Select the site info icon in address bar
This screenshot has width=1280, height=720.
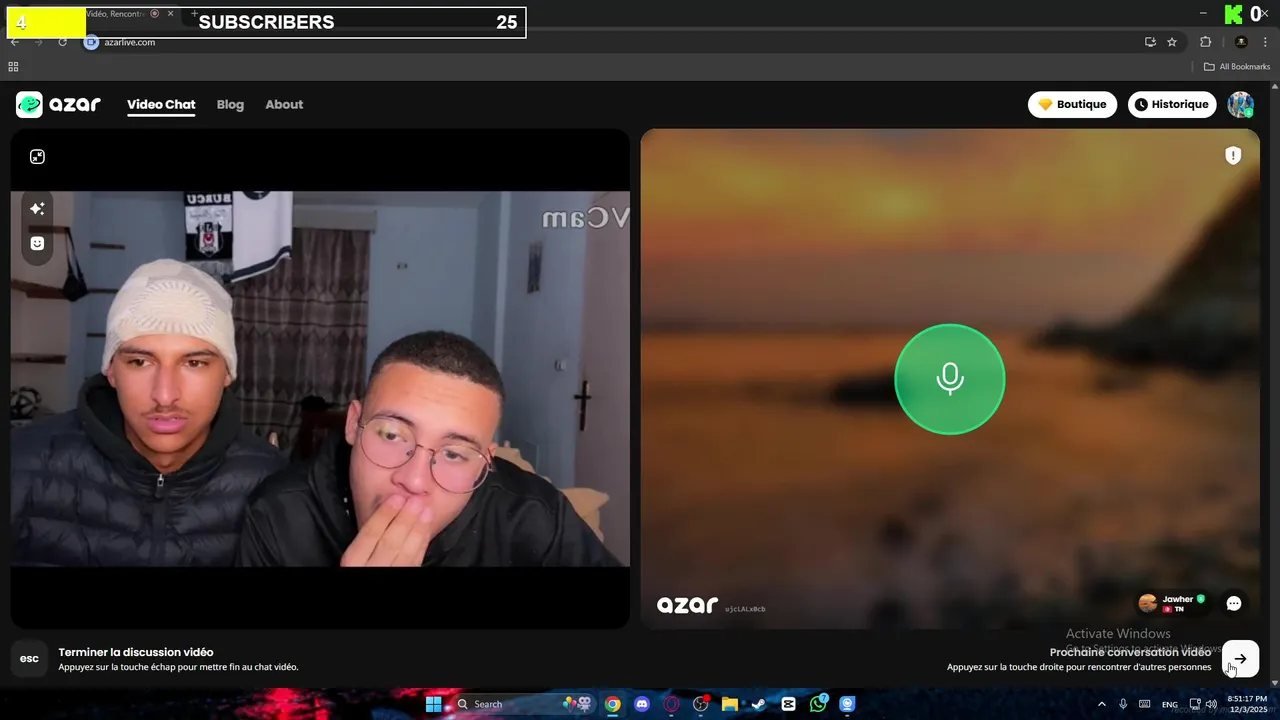coord(91,42)
